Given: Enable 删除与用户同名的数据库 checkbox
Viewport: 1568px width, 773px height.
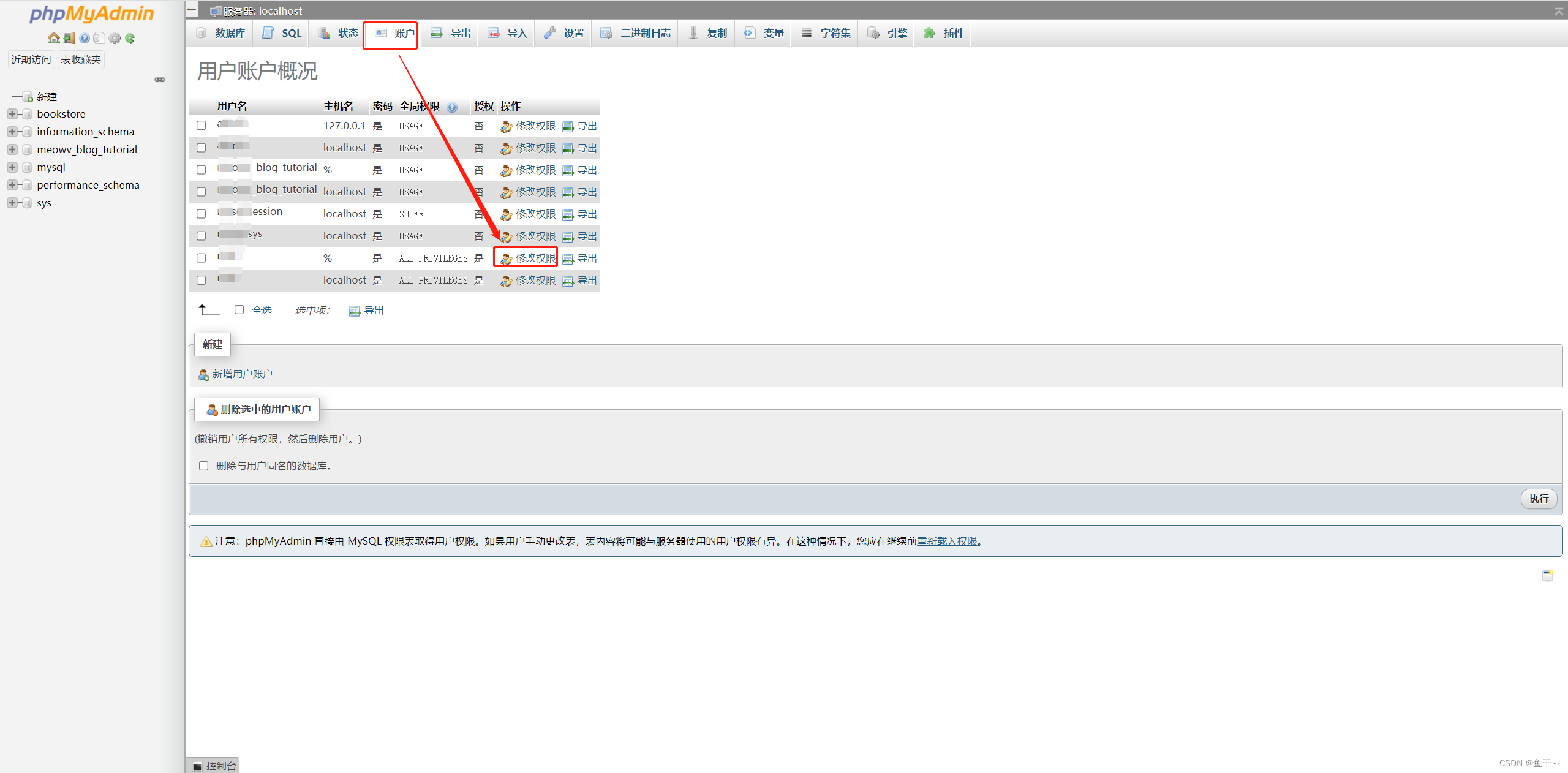Looking at the screenshot, I should (204, 466).
